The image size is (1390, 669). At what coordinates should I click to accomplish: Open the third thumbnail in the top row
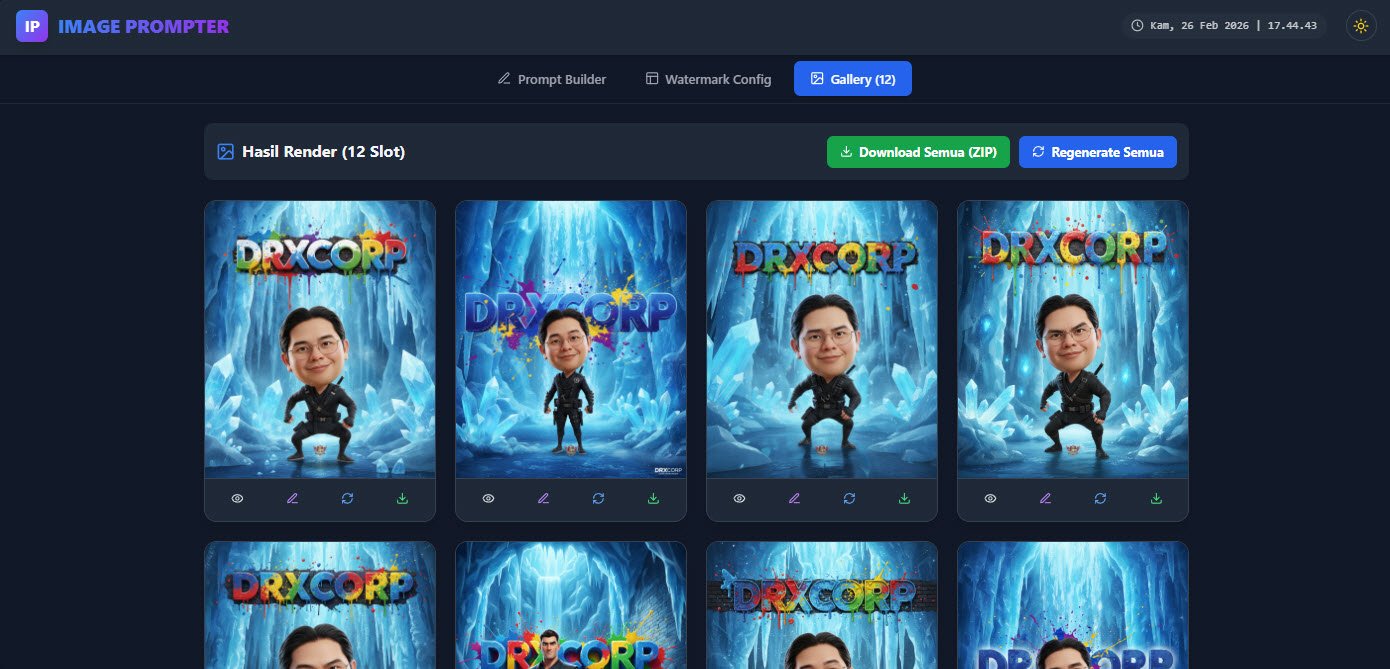(x=822, y=339)
